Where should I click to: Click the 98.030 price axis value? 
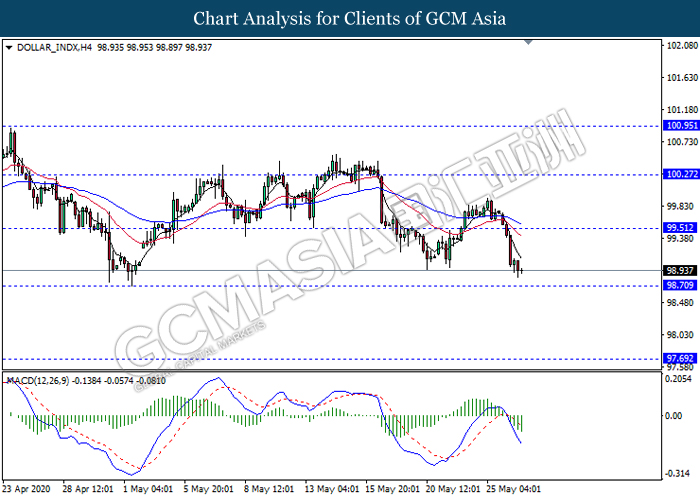click(x=680, y=335)
